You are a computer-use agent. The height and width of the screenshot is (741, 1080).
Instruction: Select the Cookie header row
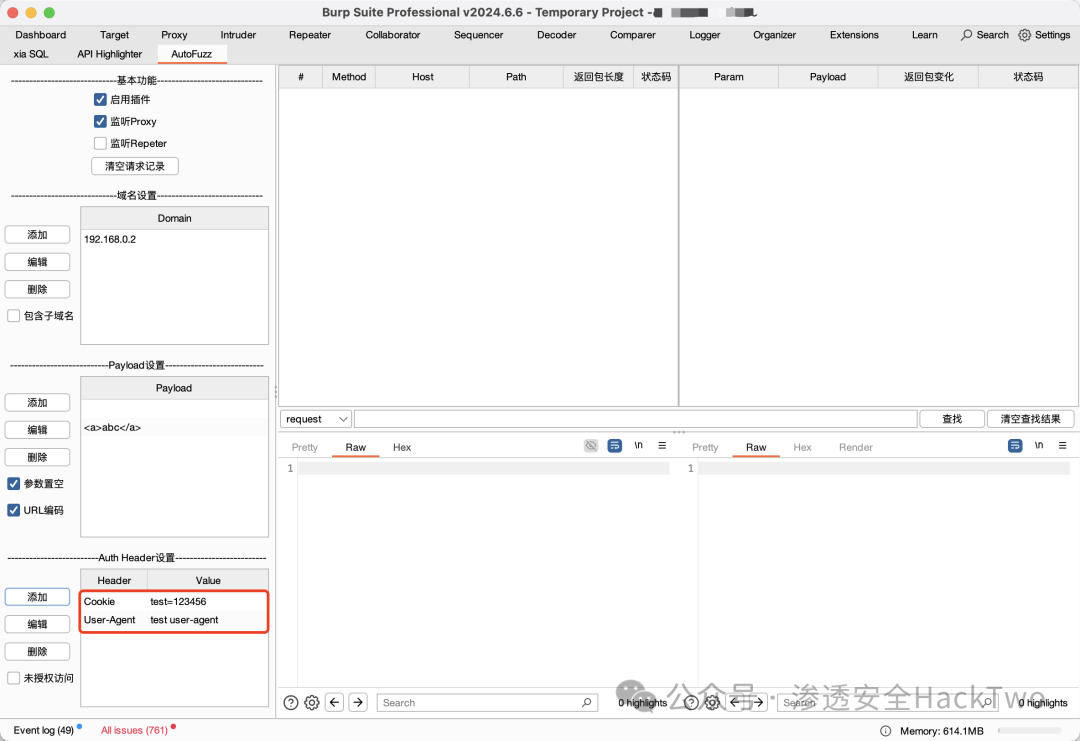click(174, 601)
